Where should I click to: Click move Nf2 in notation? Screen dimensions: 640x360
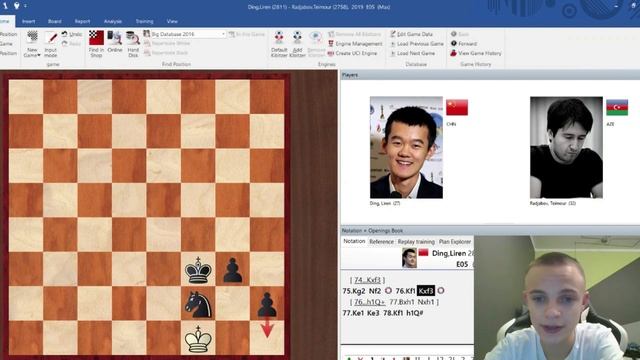point(374,291)
